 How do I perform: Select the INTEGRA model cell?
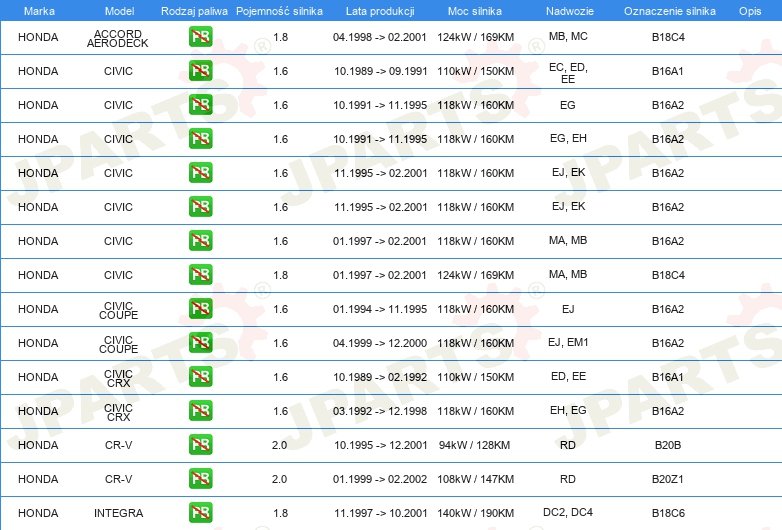click(119, 513)
